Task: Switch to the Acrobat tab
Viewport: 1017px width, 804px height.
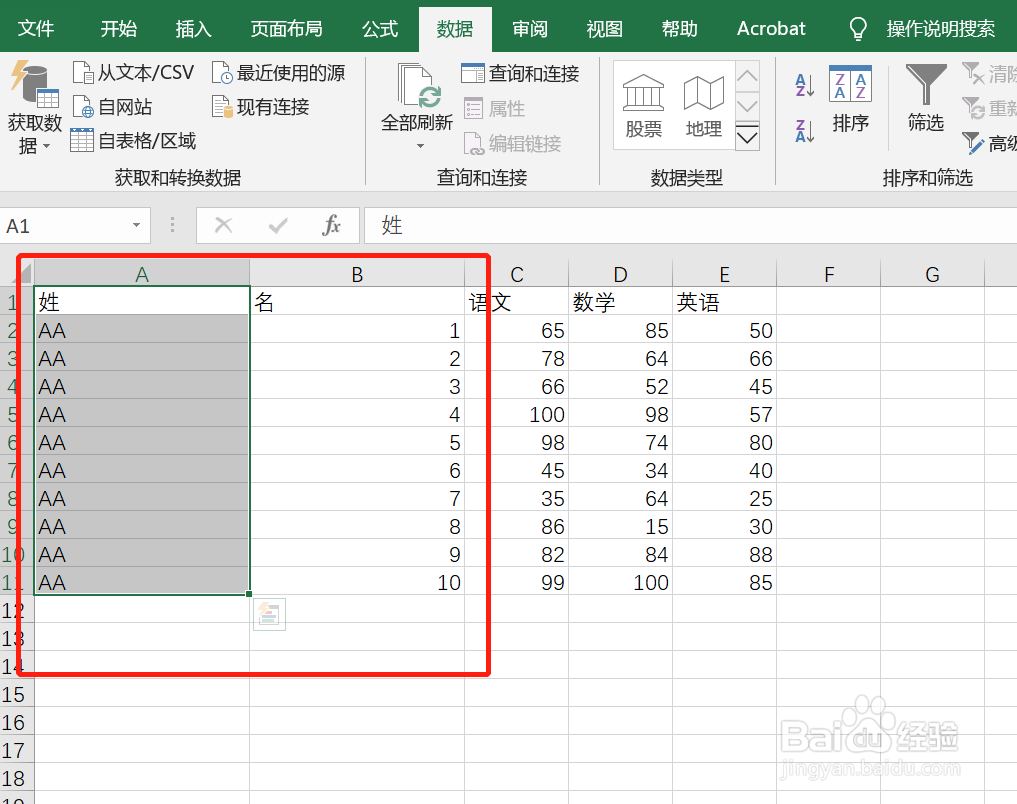Action: tap(771, 29)
